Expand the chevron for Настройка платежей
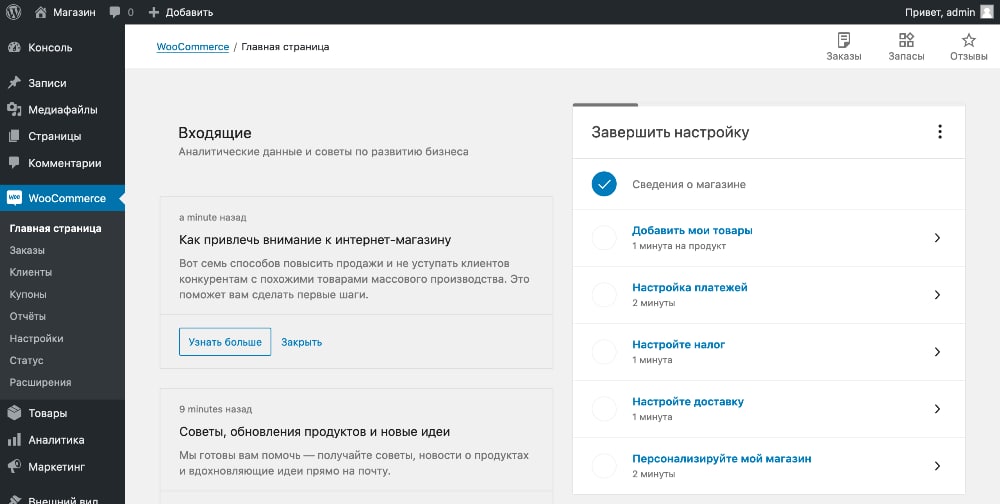This screenshot has width=1000, height=504. tap(937, 295)
